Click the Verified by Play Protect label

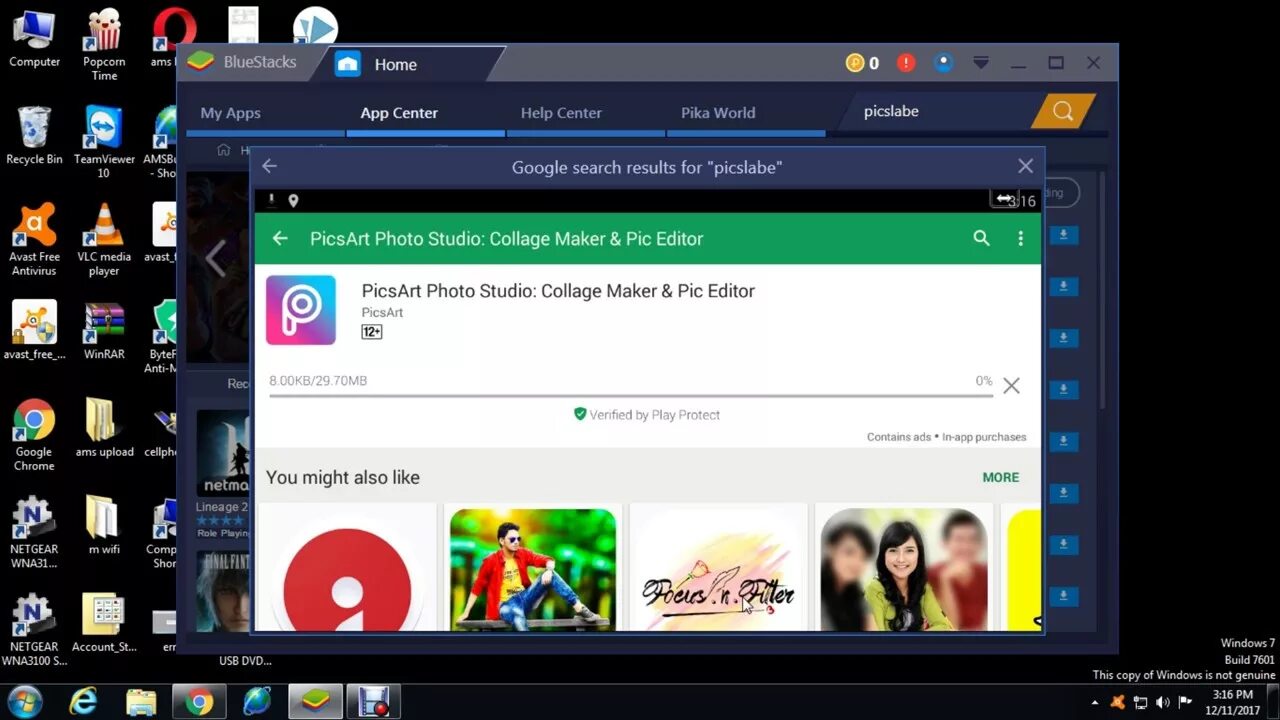click(647, 414)
